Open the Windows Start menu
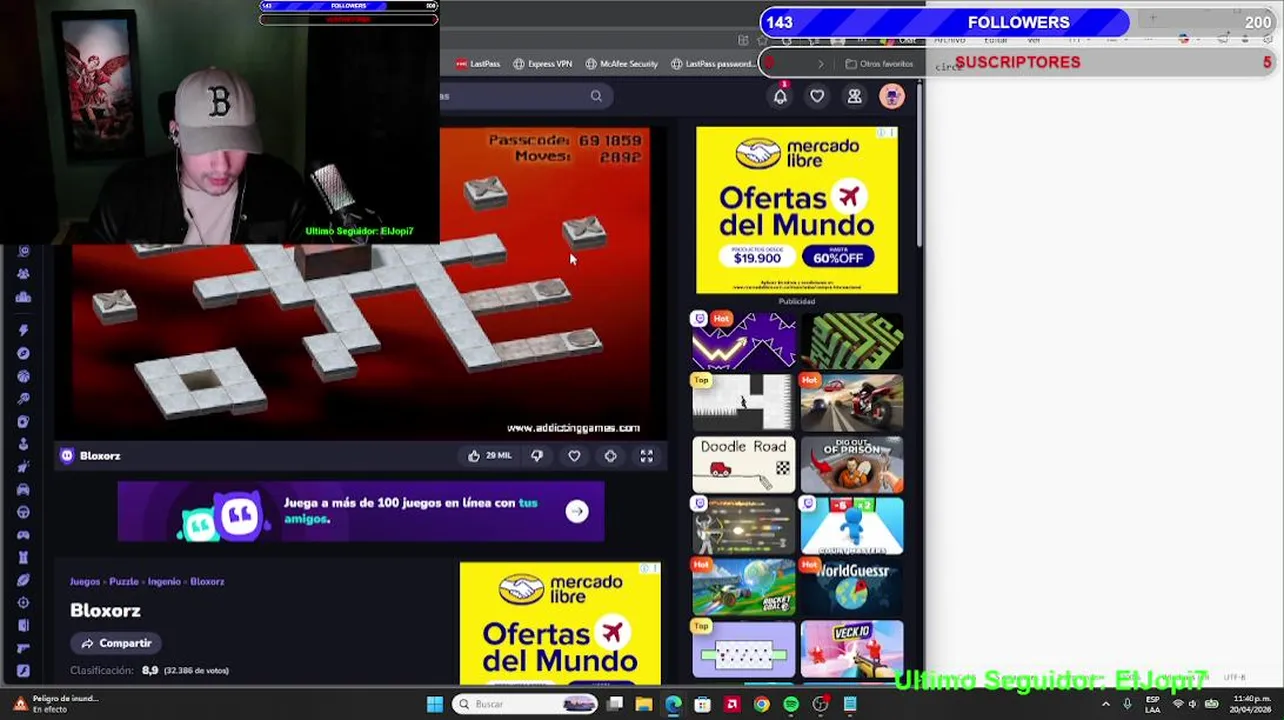 (434, 704)
